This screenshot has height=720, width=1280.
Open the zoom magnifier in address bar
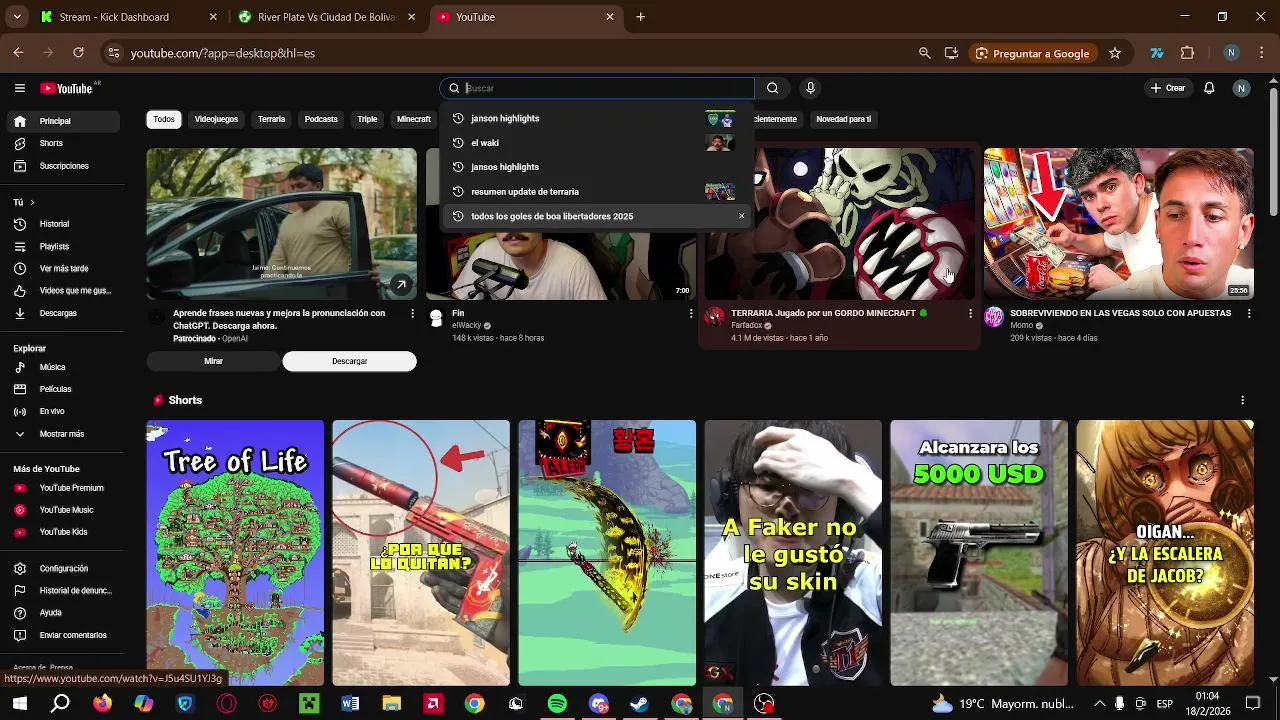tap(924, 53)
